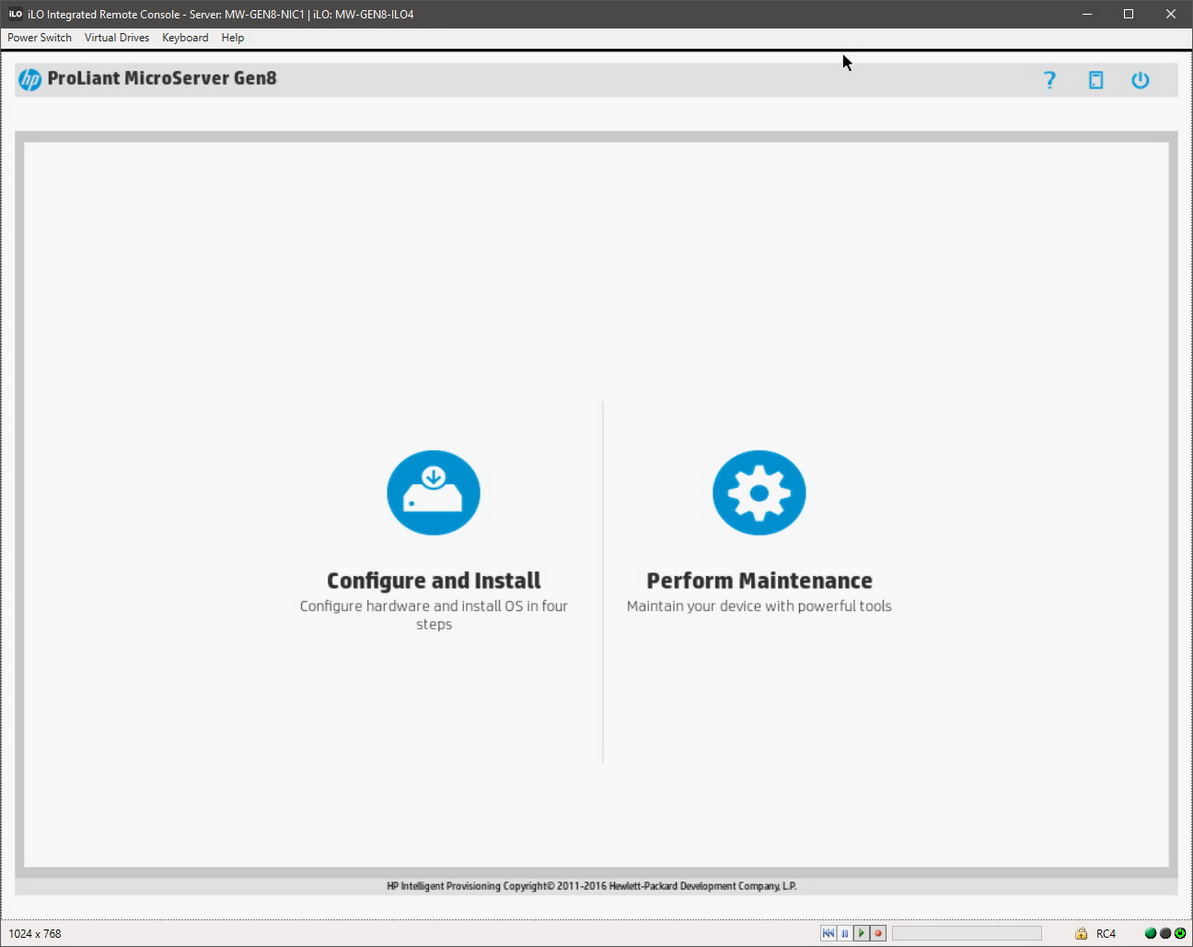The height and width of the screenshot is (947, 1193).
Task: Click the green play button
Action: coord(861,933)
